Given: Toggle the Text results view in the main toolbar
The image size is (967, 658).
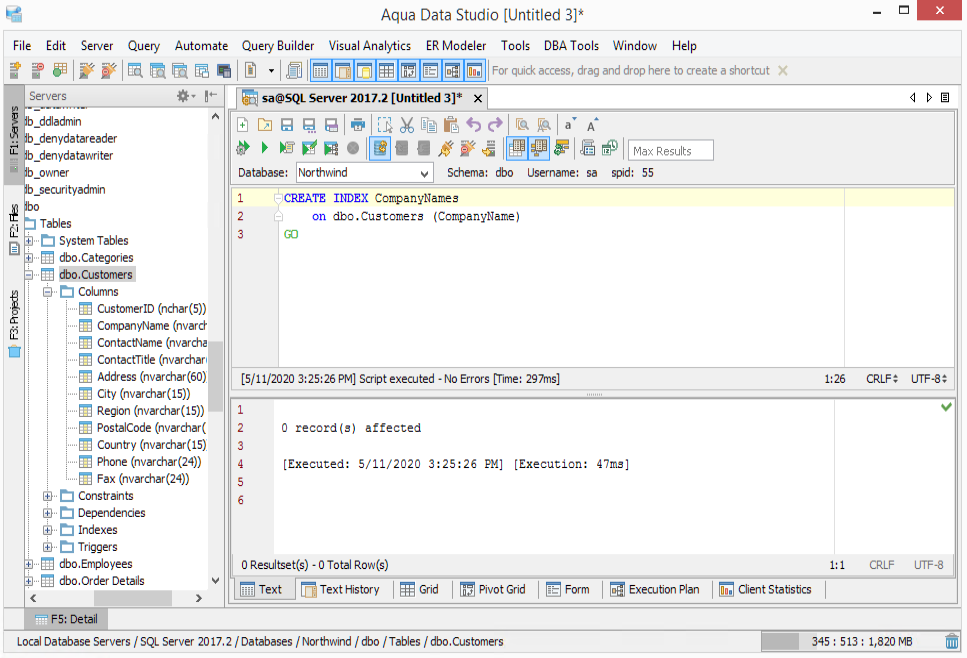Looking at the screenshot, I should pyautogui.click(x=320, y=70).
